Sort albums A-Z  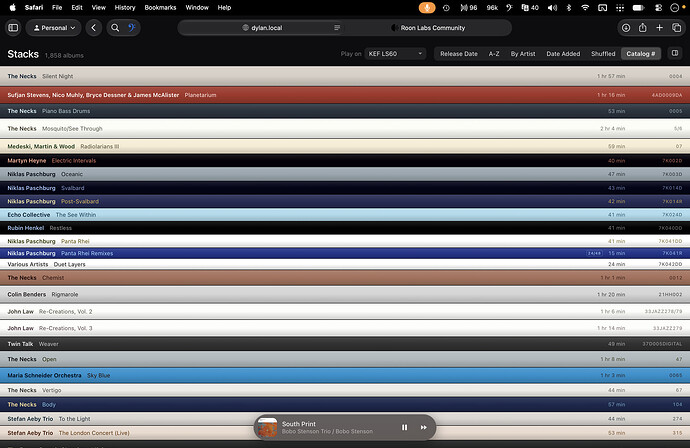click(494, 54)
